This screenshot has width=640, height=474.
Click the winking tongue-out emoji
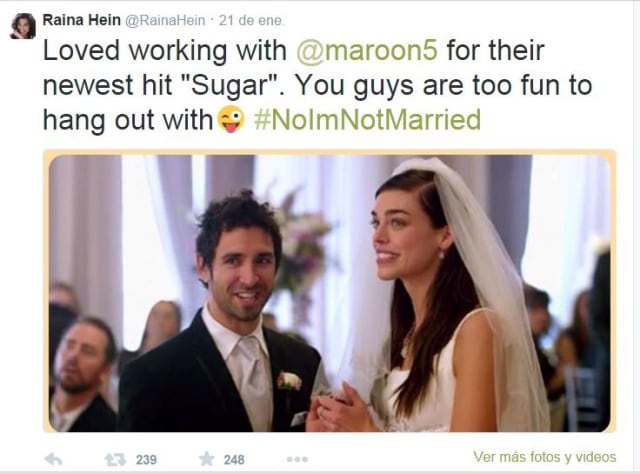point(231,119)
